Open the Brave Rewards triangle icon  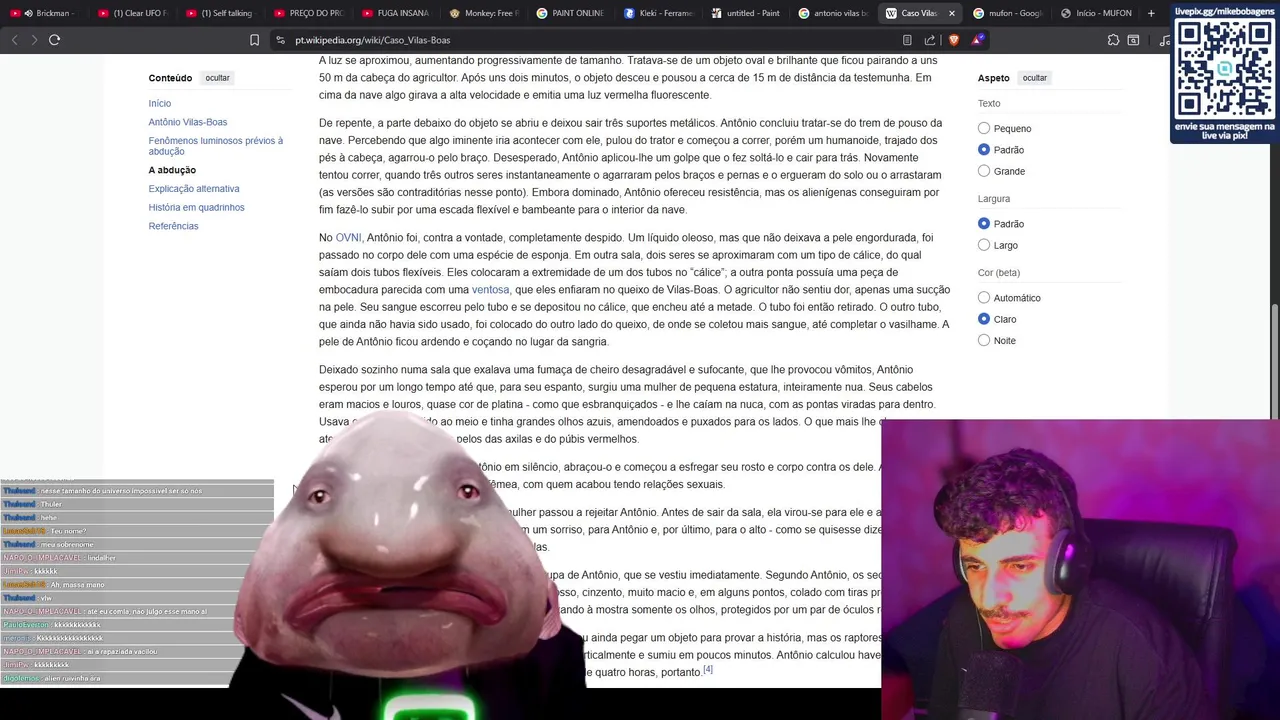(x=977, y=40)
